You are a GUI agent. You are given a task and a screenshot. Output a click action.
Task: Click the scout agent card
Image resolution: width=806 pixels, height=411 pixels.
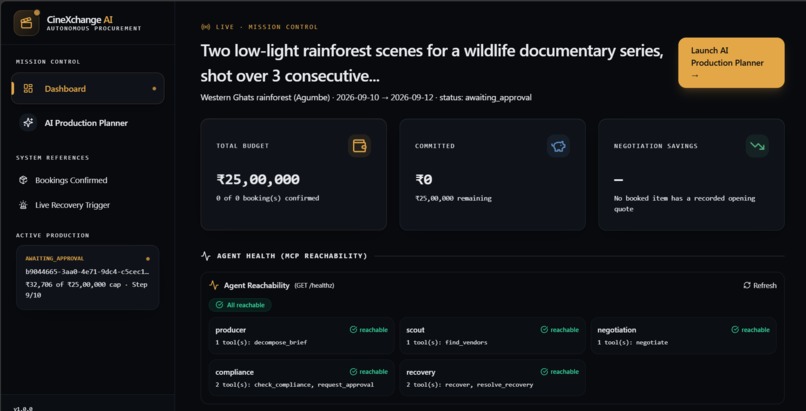pos(492,335)
